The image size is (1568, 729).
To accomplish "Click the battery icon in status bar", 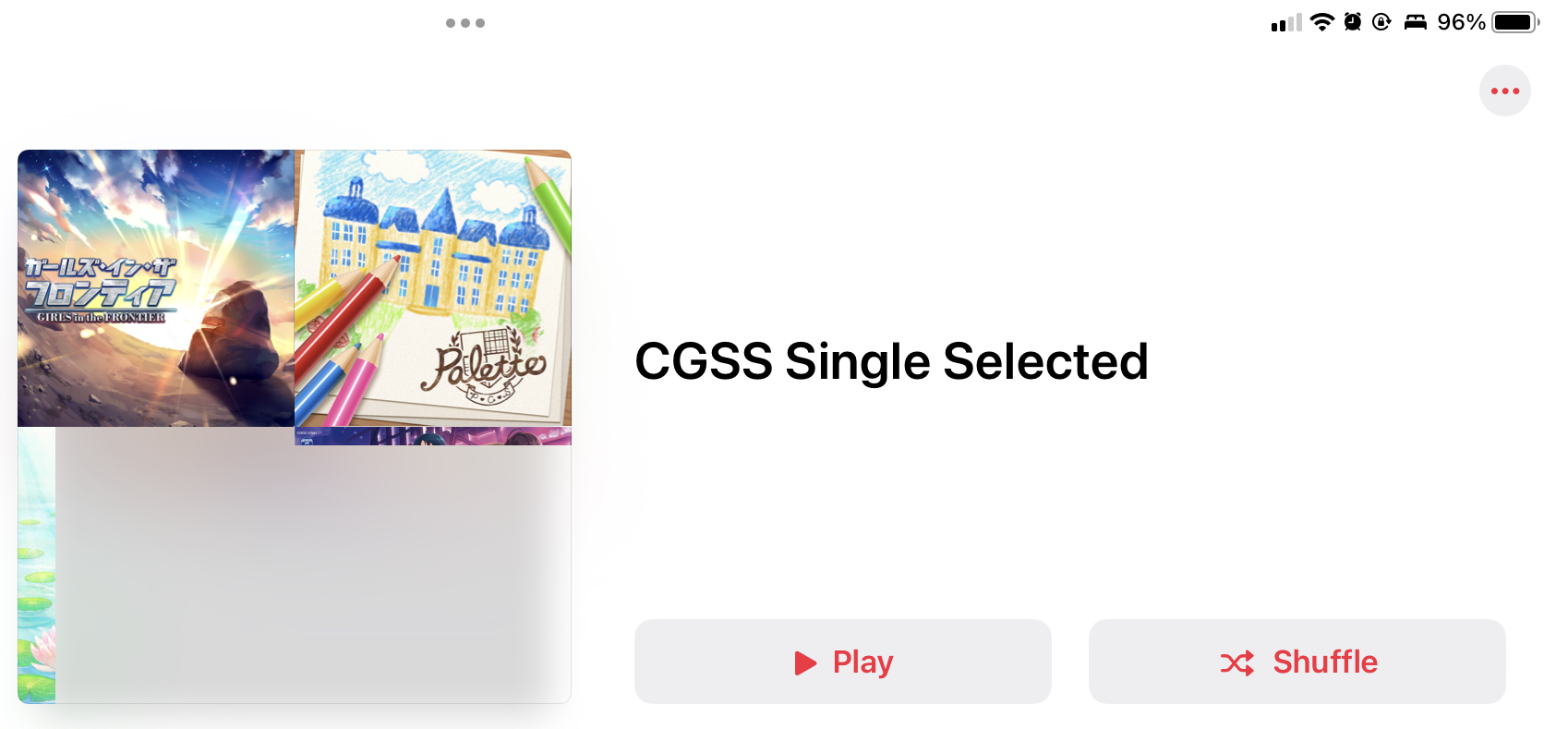I will [1515, 22].
